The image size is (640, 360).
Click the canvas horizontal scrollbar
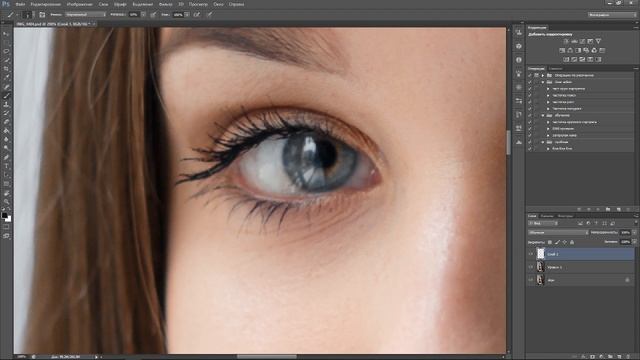(267, 356)
